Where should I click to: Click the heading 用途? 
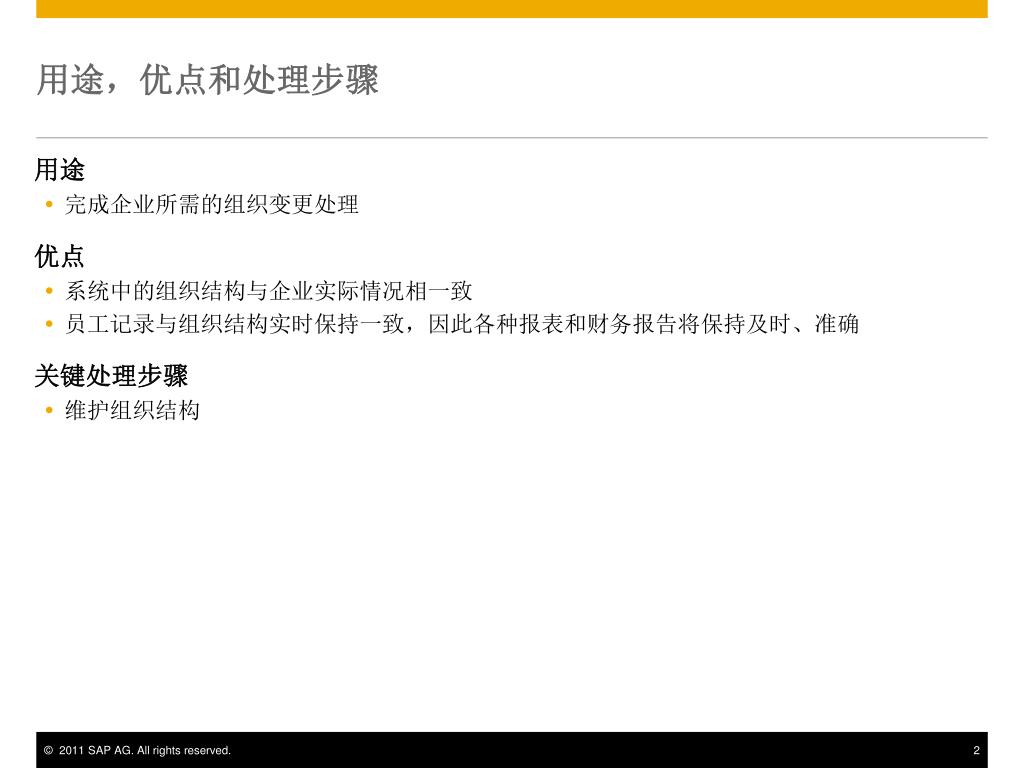pos(59,170)
